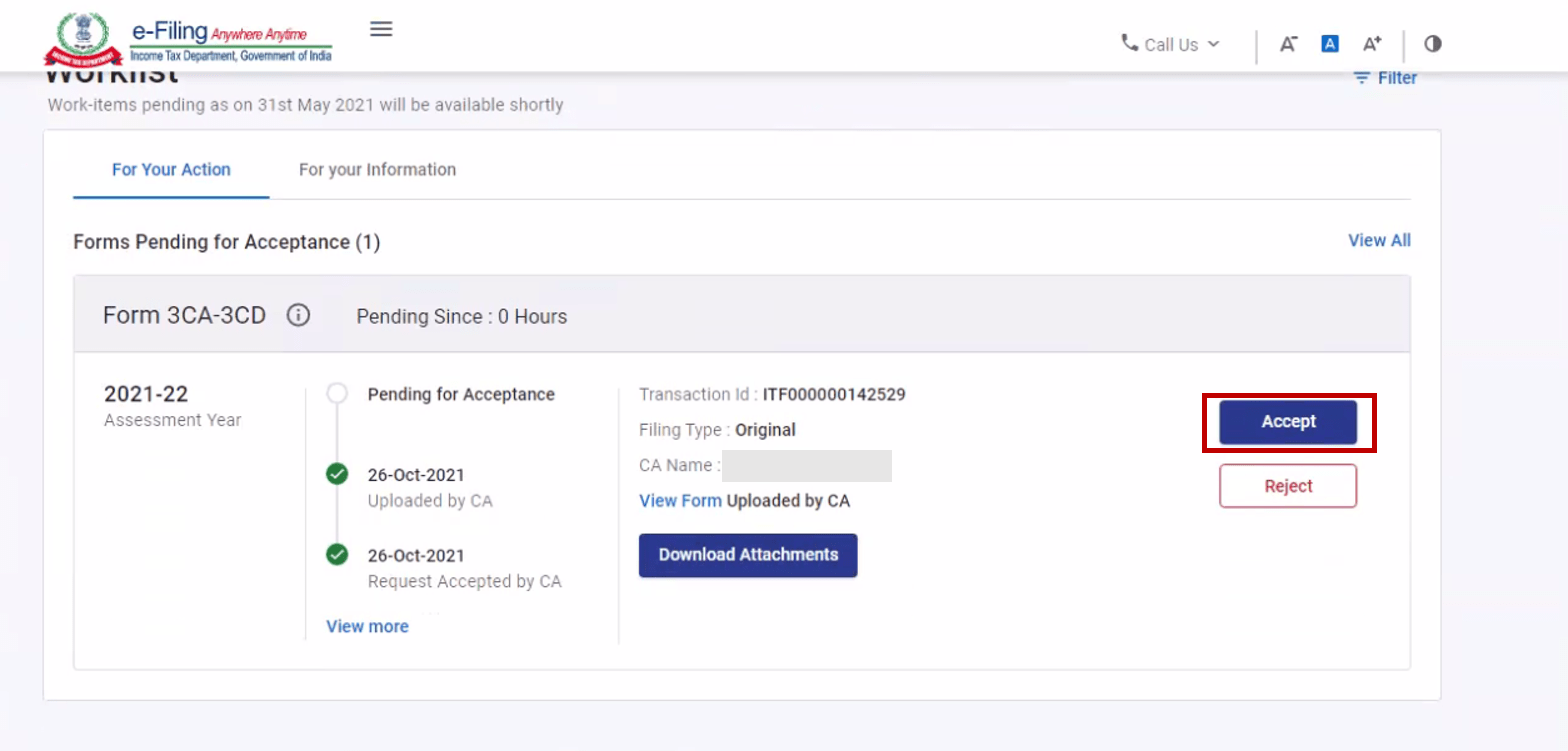Image resolution: width=1568 pixels, height=751 pixels.
Task: Reject the pending form
Action: point(1287,486)
